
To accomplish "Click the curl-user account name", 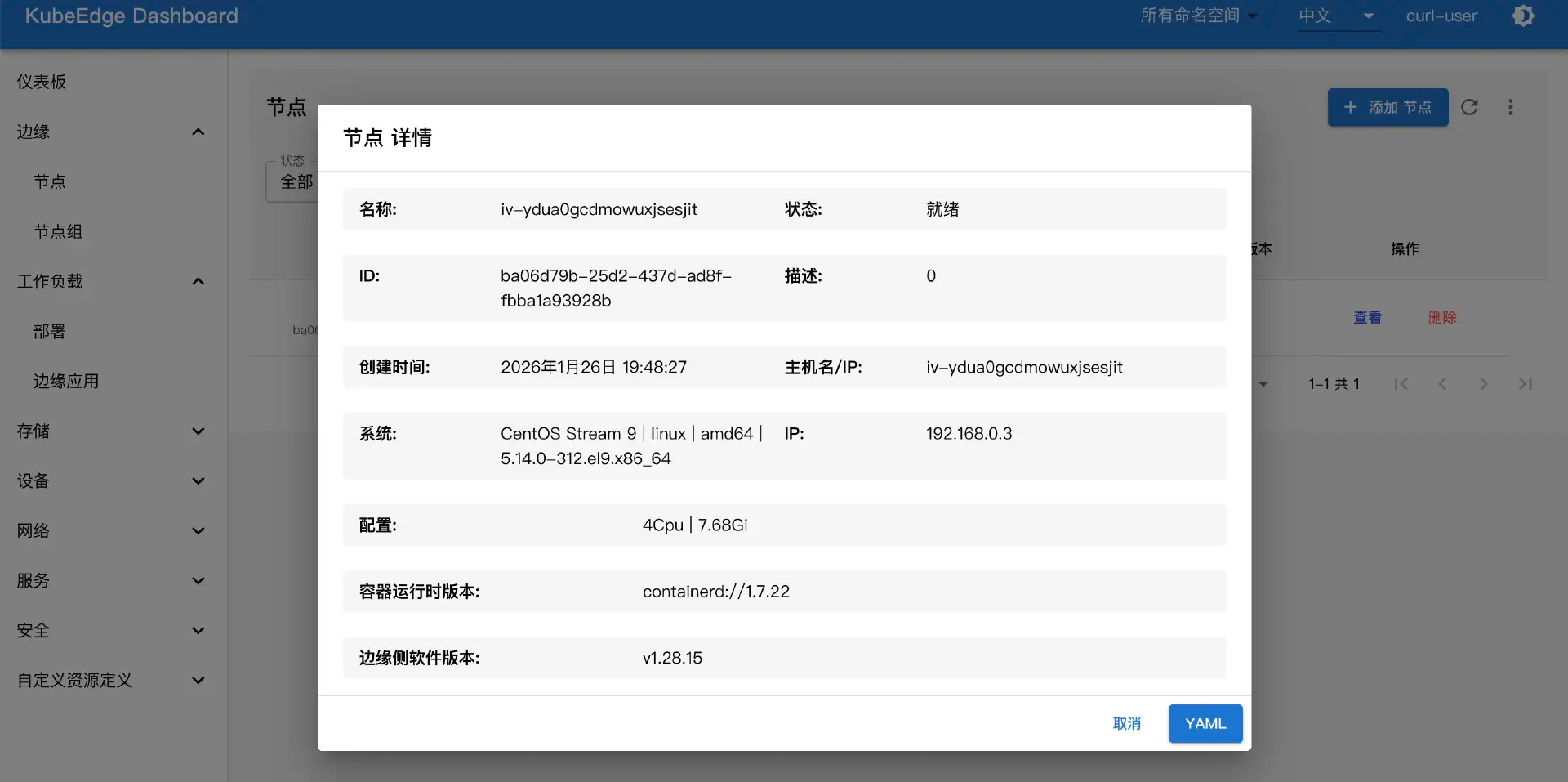I will [x=1441, y=16].
